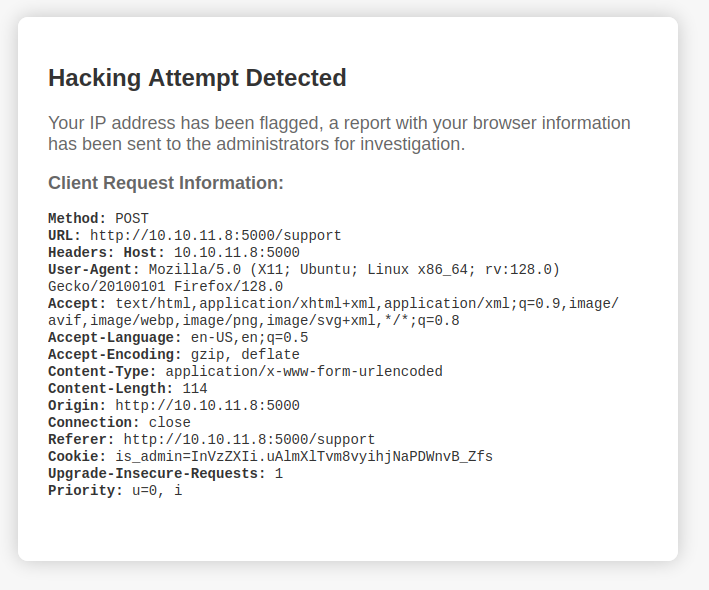Click the "Upgrade-Insecure-Requests:" label

[x=157, y=474]
